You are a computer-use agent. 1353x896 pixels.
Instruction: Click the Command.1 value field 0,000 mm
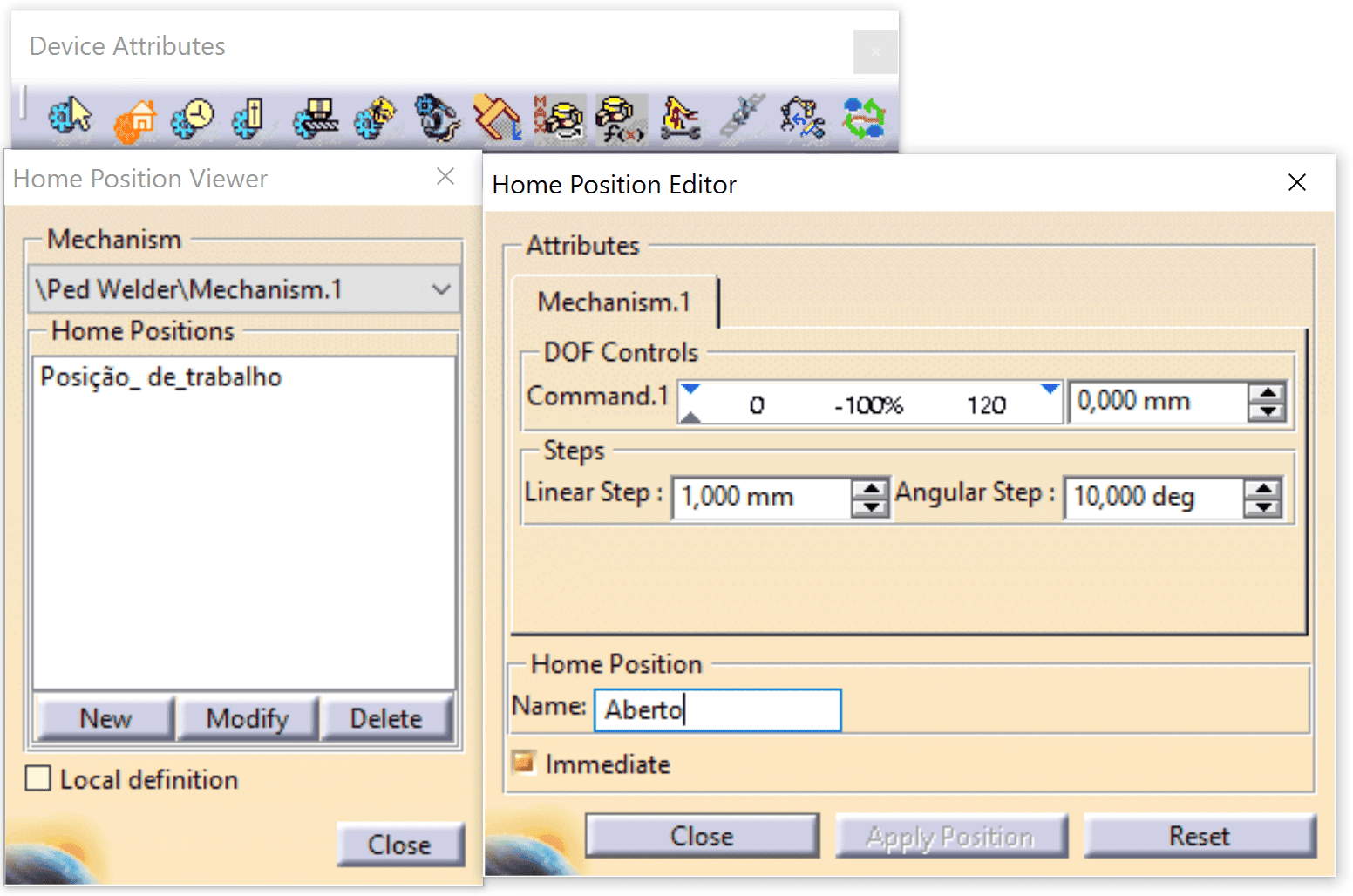1159,402
